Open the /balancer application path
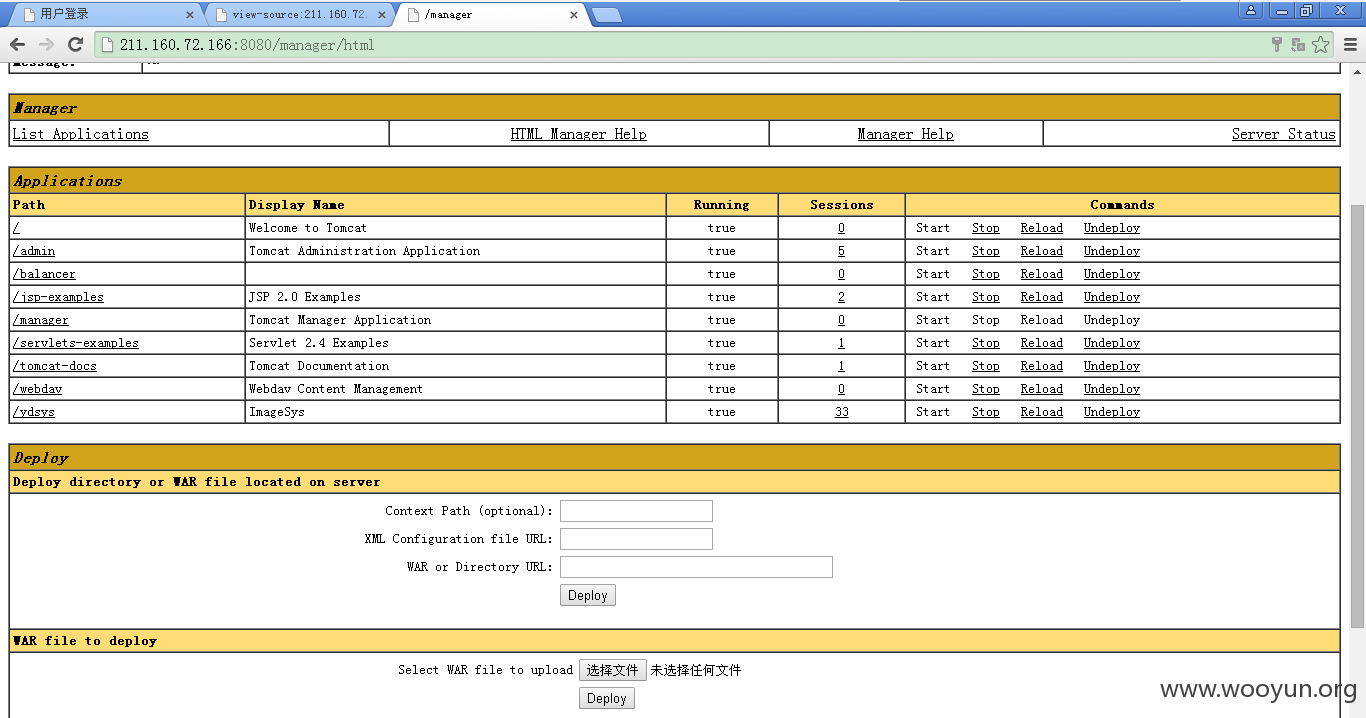1366x718 pixels. 44,274
